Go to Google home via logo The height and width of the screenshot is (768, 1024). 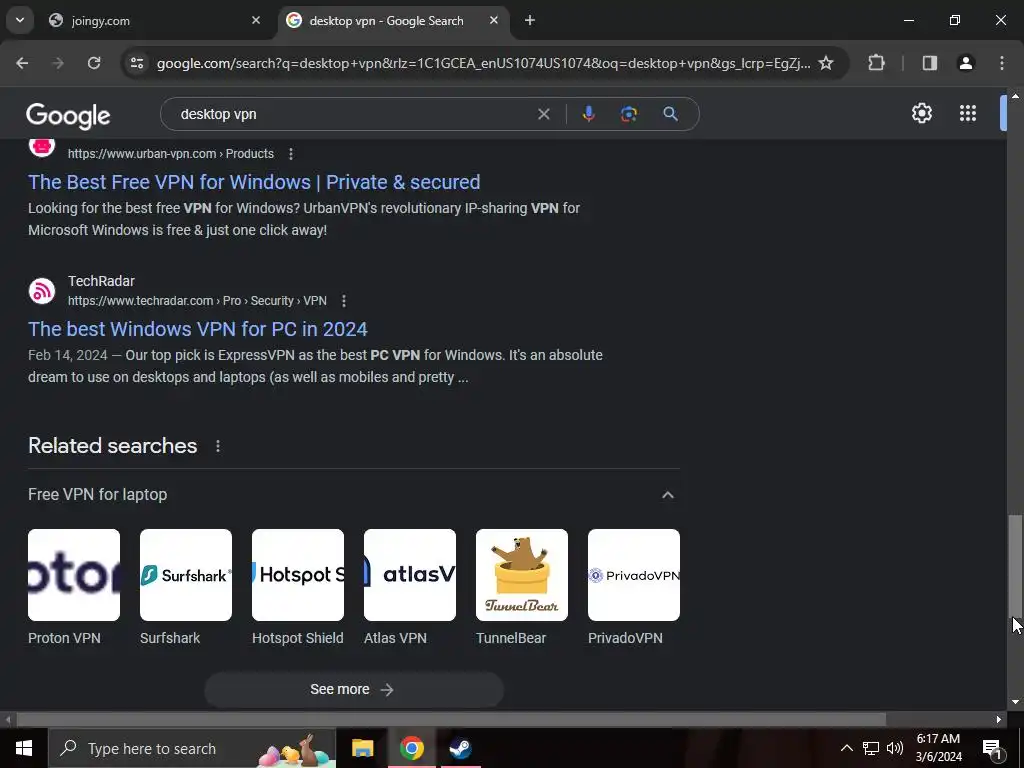point(69,116)
